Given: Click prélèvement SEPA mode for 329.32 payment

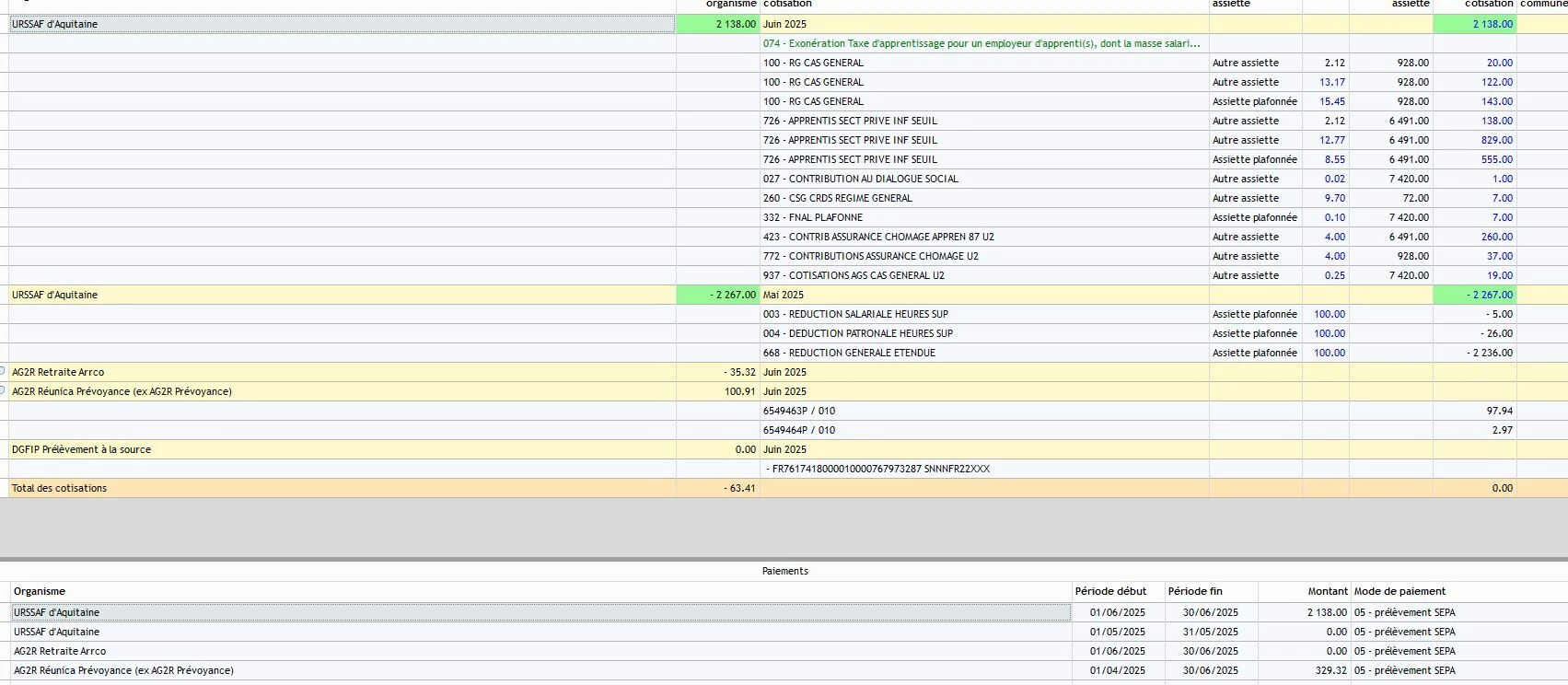Looking at the screenshot, I should (1404, 670).
